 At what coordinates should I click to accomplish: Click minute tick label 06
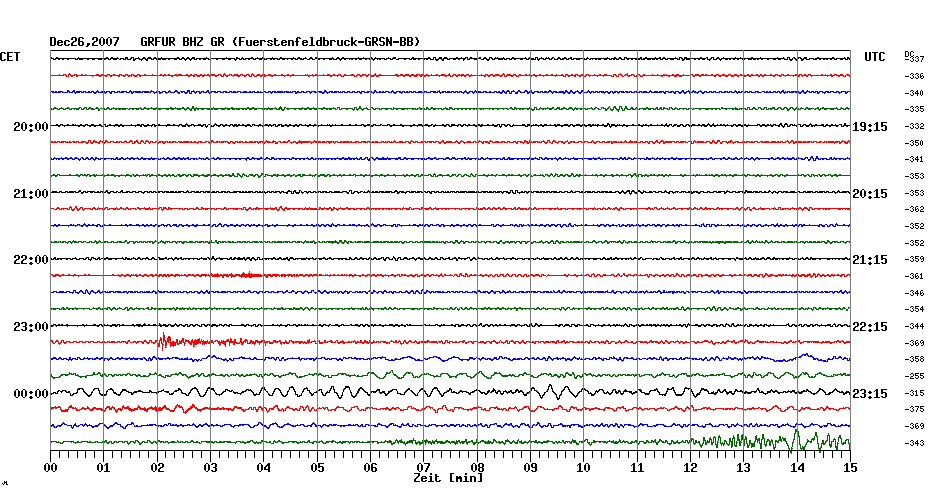pos(370,468)
